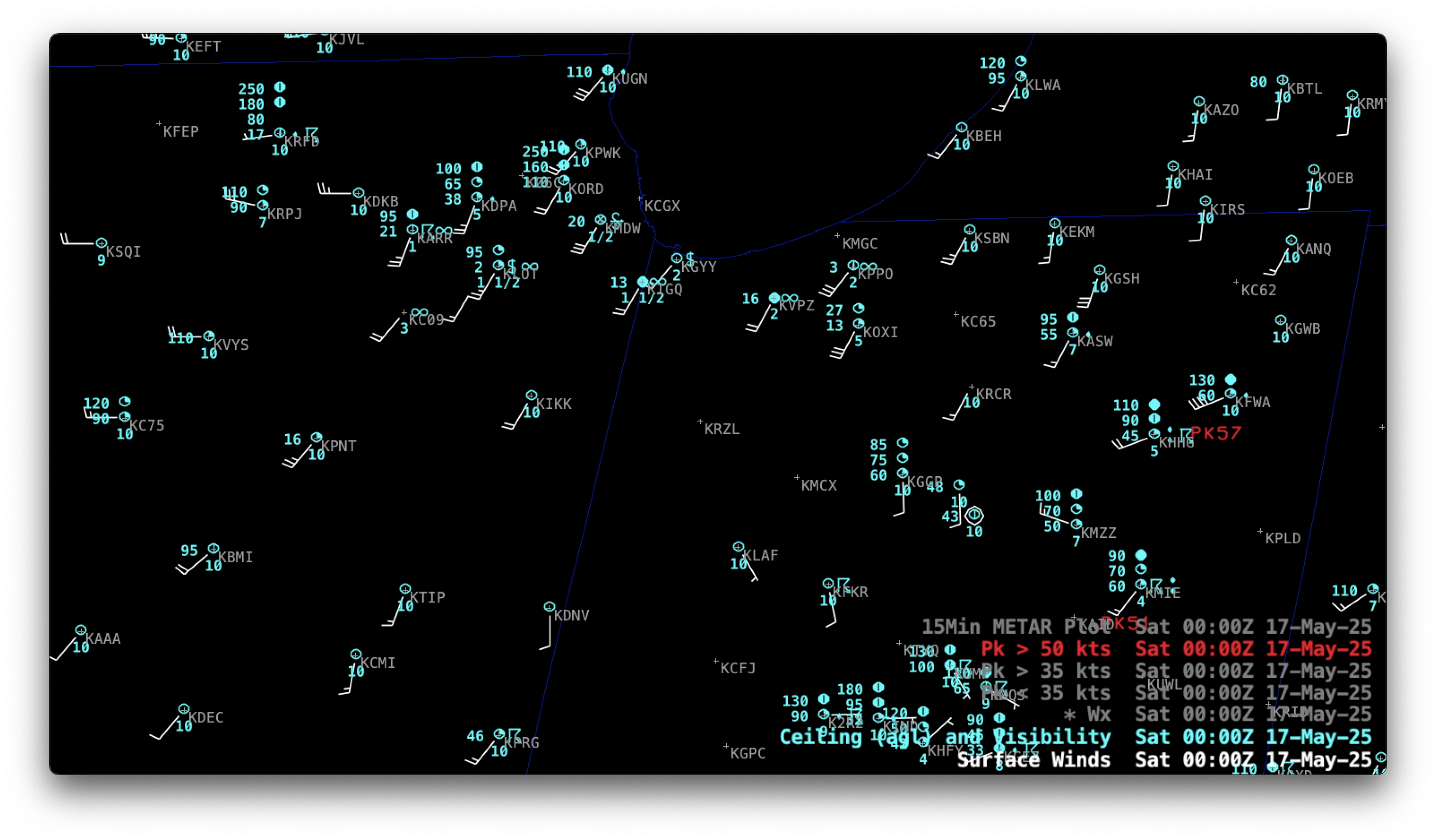Toggle Ceiling (agl) and Visibility legend
This screenshot has width=1436, height=840.
(1076, 737)
